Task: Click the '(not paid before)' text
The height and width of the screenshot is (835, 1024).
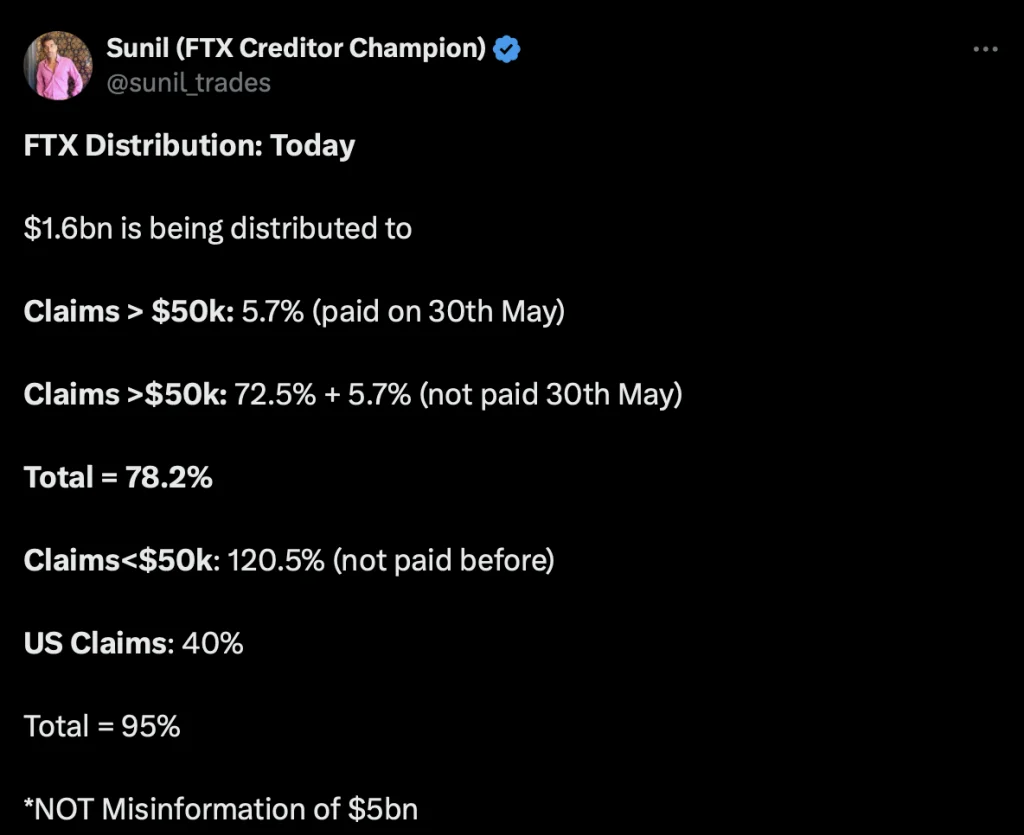Action: [443, 560]
